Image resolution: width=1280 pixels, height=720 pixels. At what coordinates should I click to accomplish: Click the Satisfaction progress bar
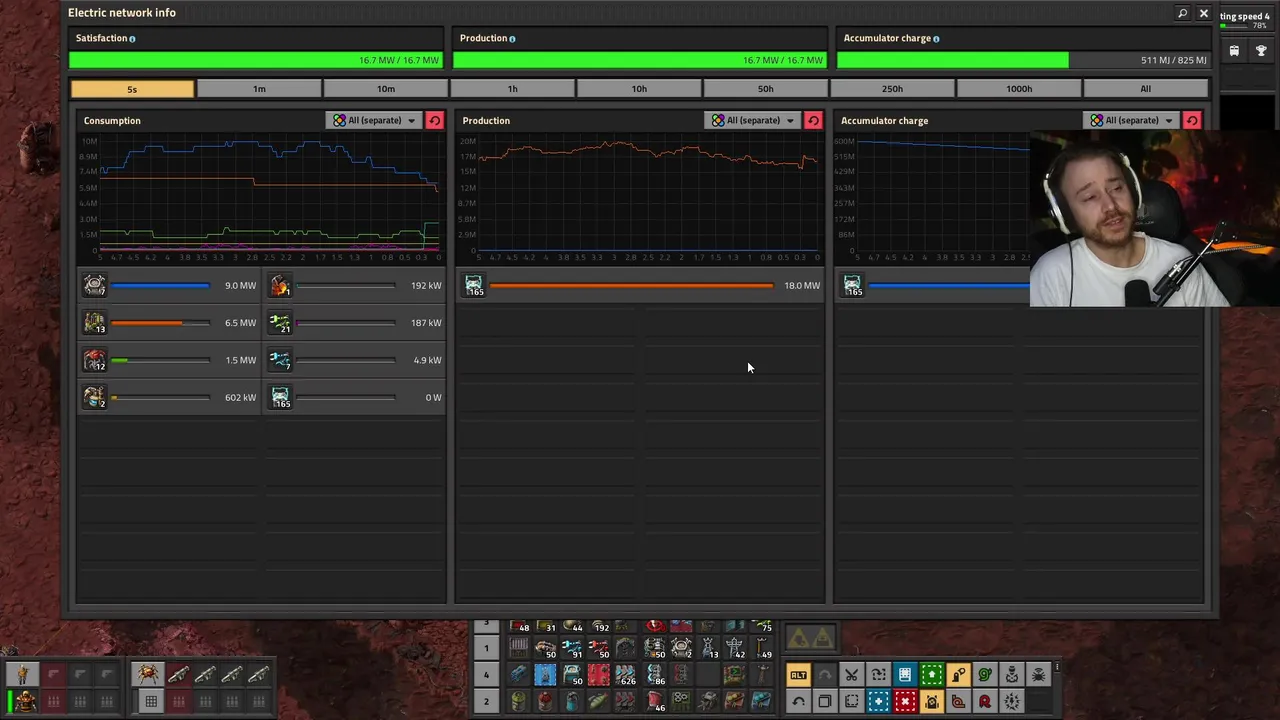click(x=255, y=60)
